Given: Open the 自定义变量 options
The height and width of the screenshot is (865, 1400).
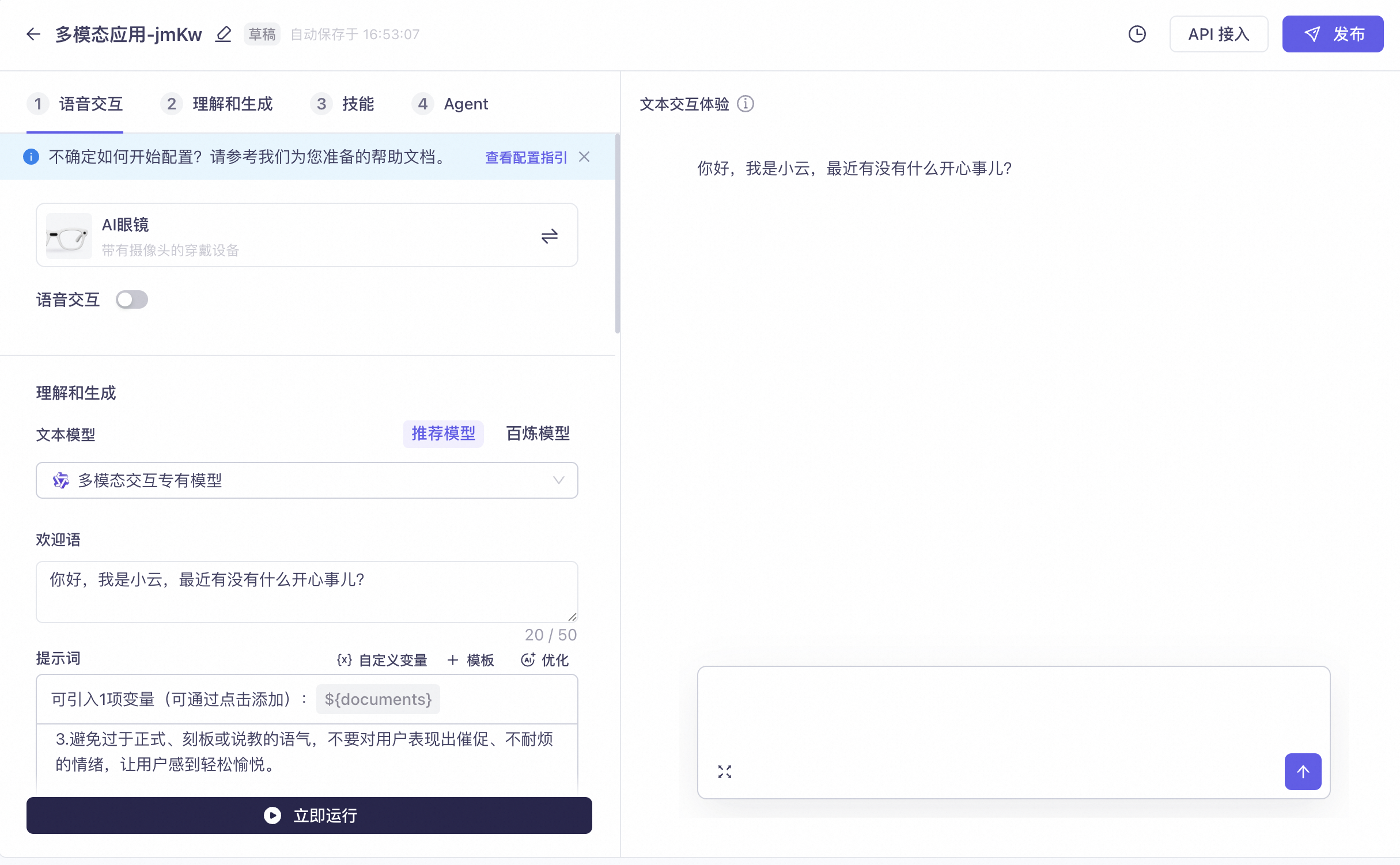Looking at the screenshot, I should 382,660.
